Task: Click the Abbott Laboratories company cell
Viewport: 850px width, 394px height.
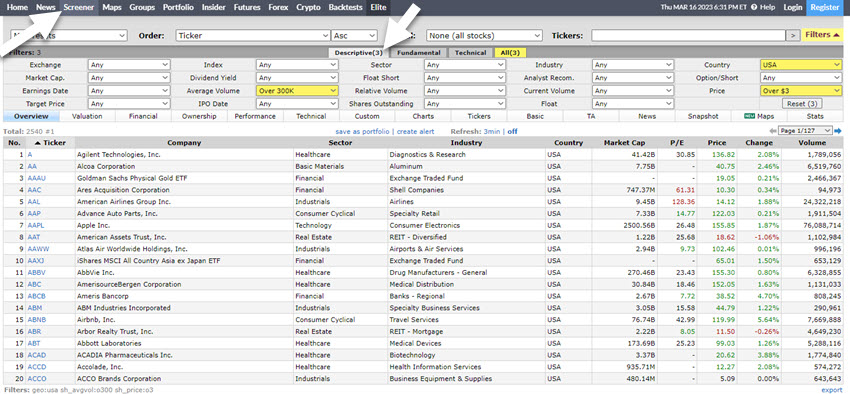Action: tap(184, 343)
